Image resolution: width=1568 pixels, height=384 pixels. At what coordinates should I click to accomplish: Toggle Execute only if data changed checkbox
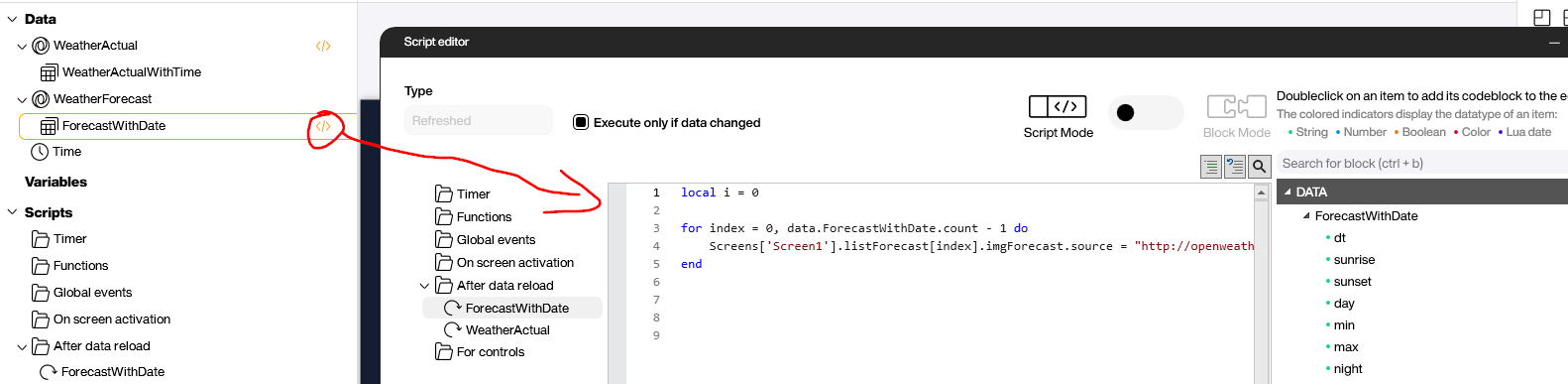click(x=581, y=122)
